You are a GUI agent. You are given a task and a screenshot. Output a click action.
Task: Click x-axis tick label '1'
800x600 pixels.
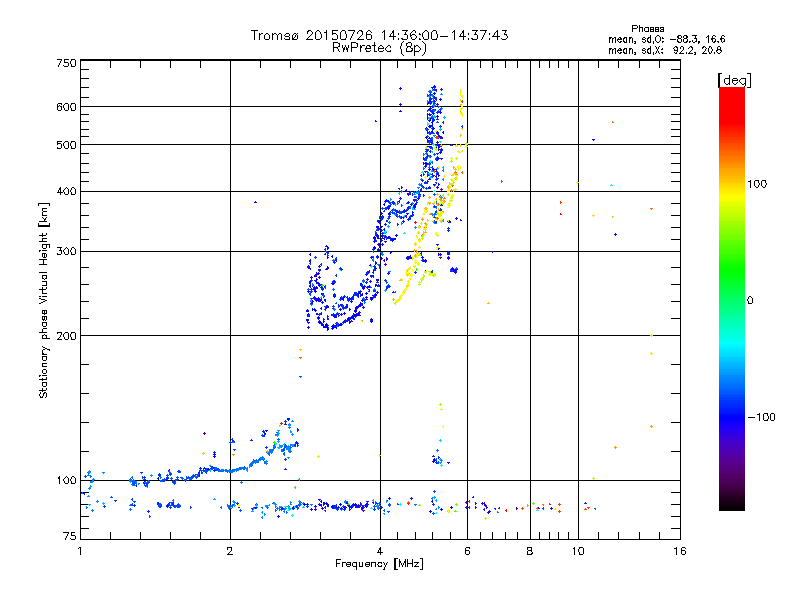tap(80, 551)
